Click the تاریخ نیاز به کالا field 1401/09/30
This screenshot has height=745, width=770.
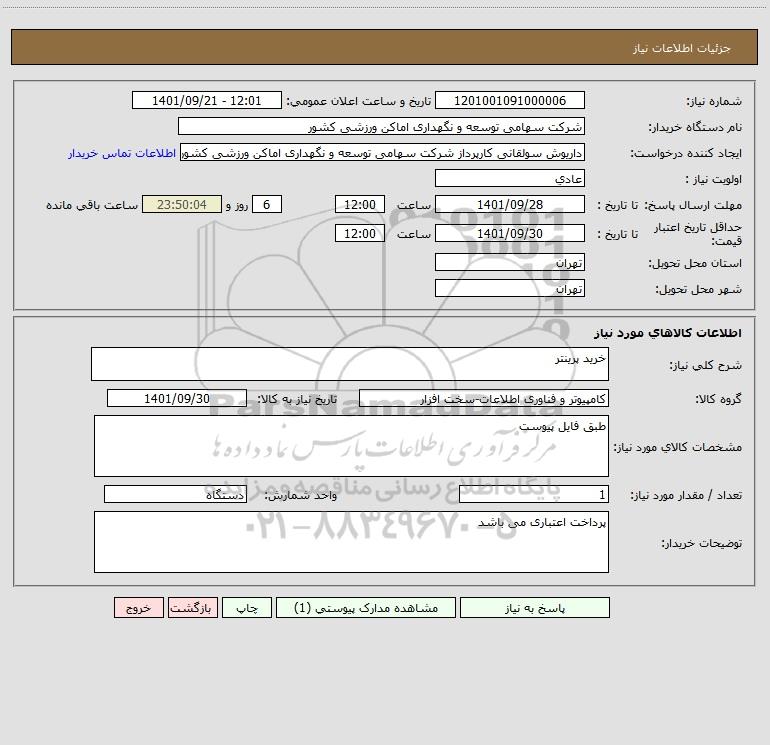177,398
